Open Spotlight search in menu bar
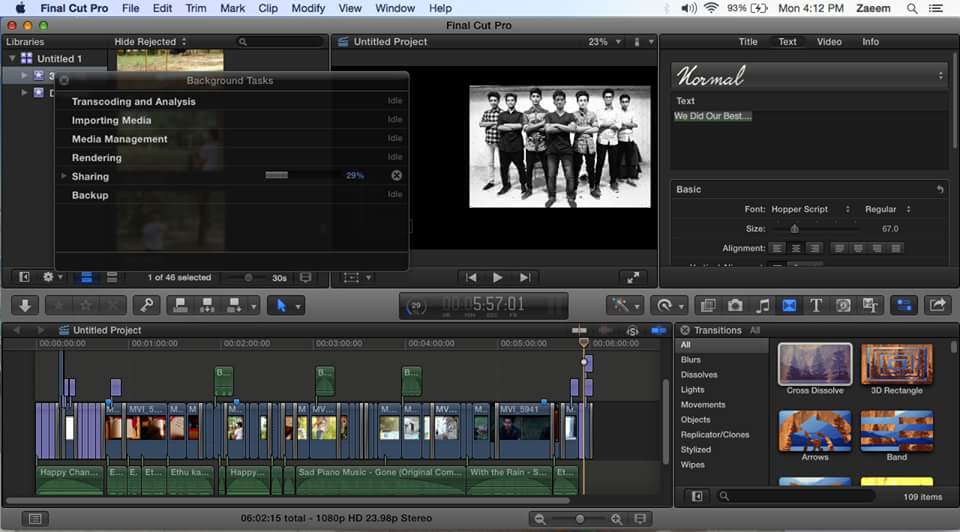The image size is (960, 532). (x=912, y=8)
